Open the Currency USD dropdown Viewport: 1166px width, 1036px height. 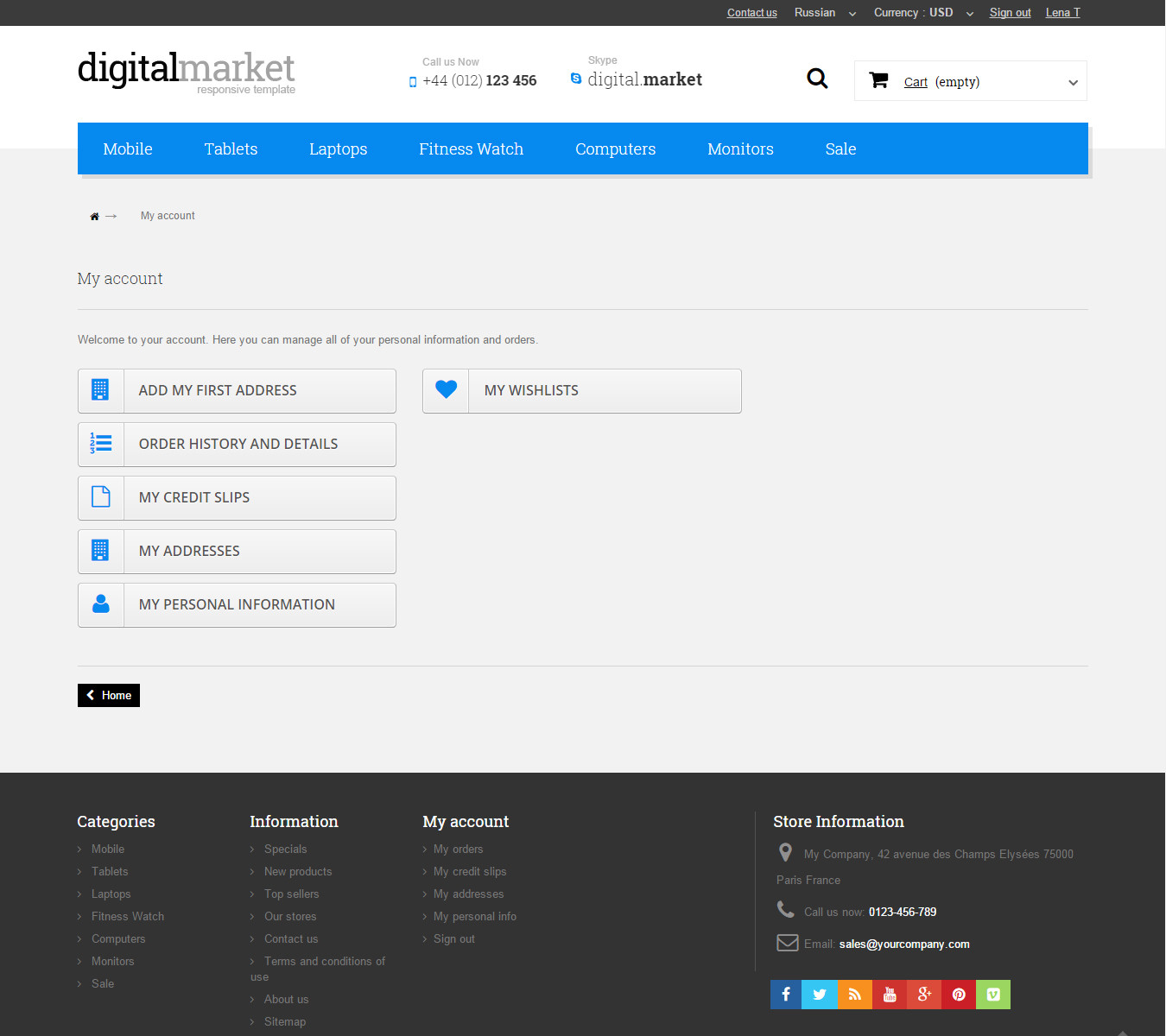(x=922, y=13)
